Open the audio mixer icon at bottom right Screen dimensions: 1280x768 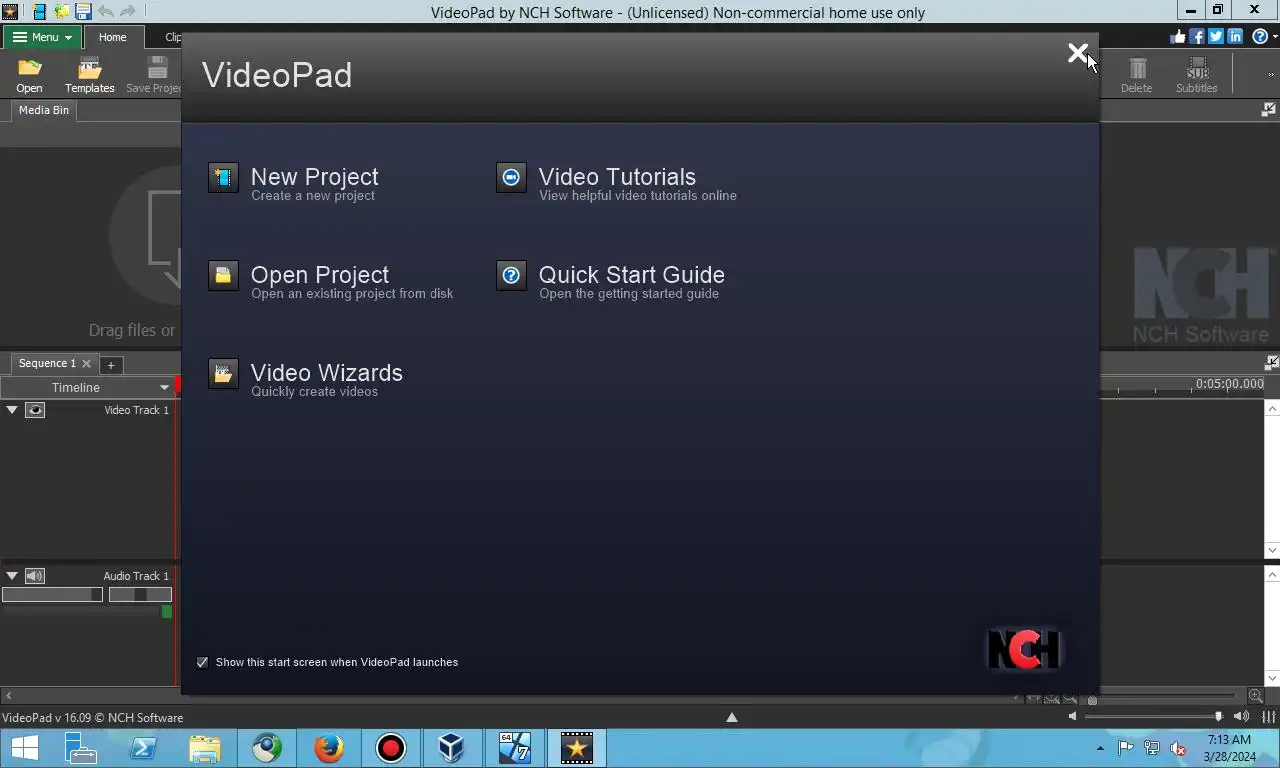pos(1268,717)
